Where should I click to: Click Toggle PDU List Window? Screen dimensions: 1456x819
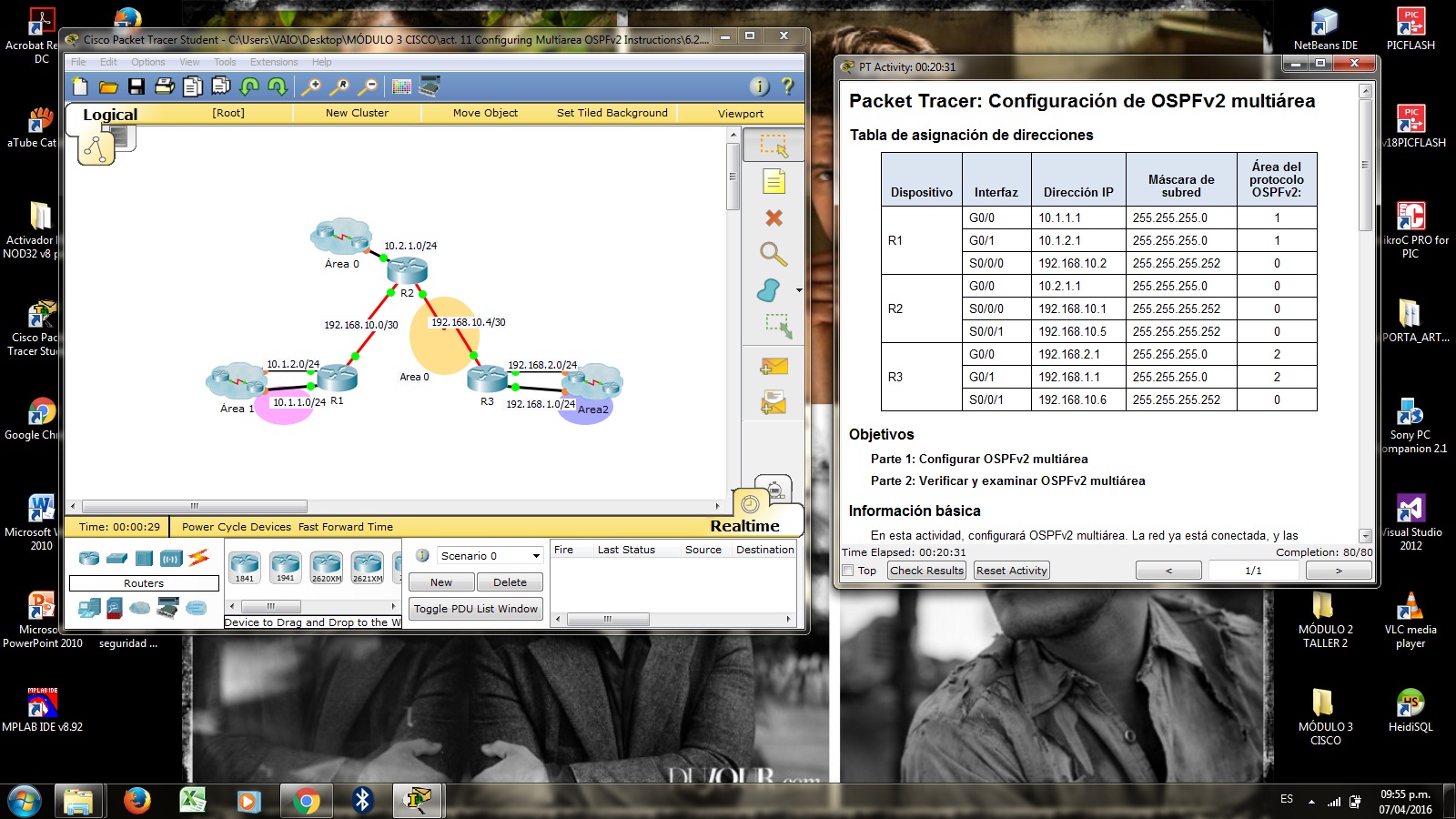(475, 609)
